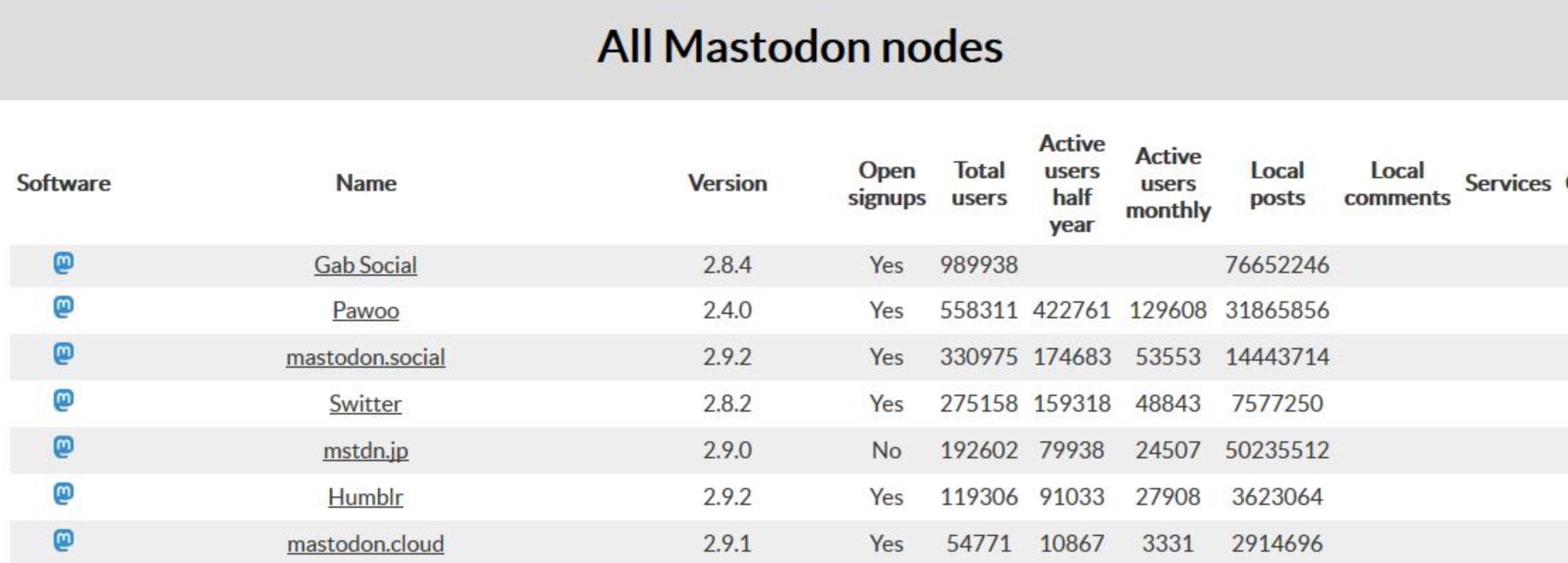The width and height of the screenshot is (1568, 563).
Task: Click the Mastodon icon in Gab Social row
Action: point(64,264)
